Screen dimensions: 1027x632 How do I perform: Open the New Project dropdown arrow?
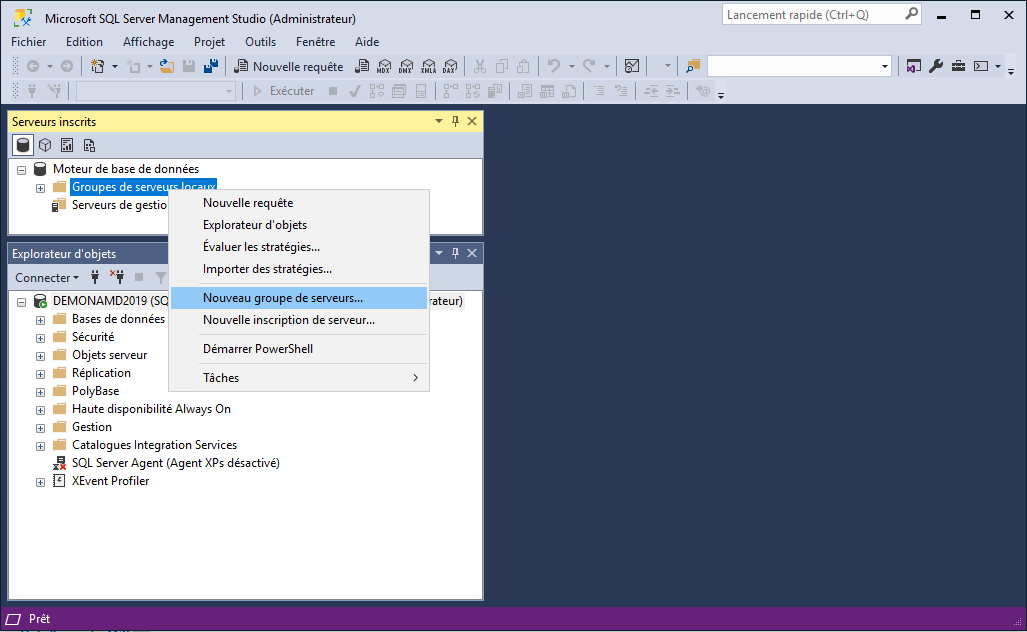[x=115, y=66]
